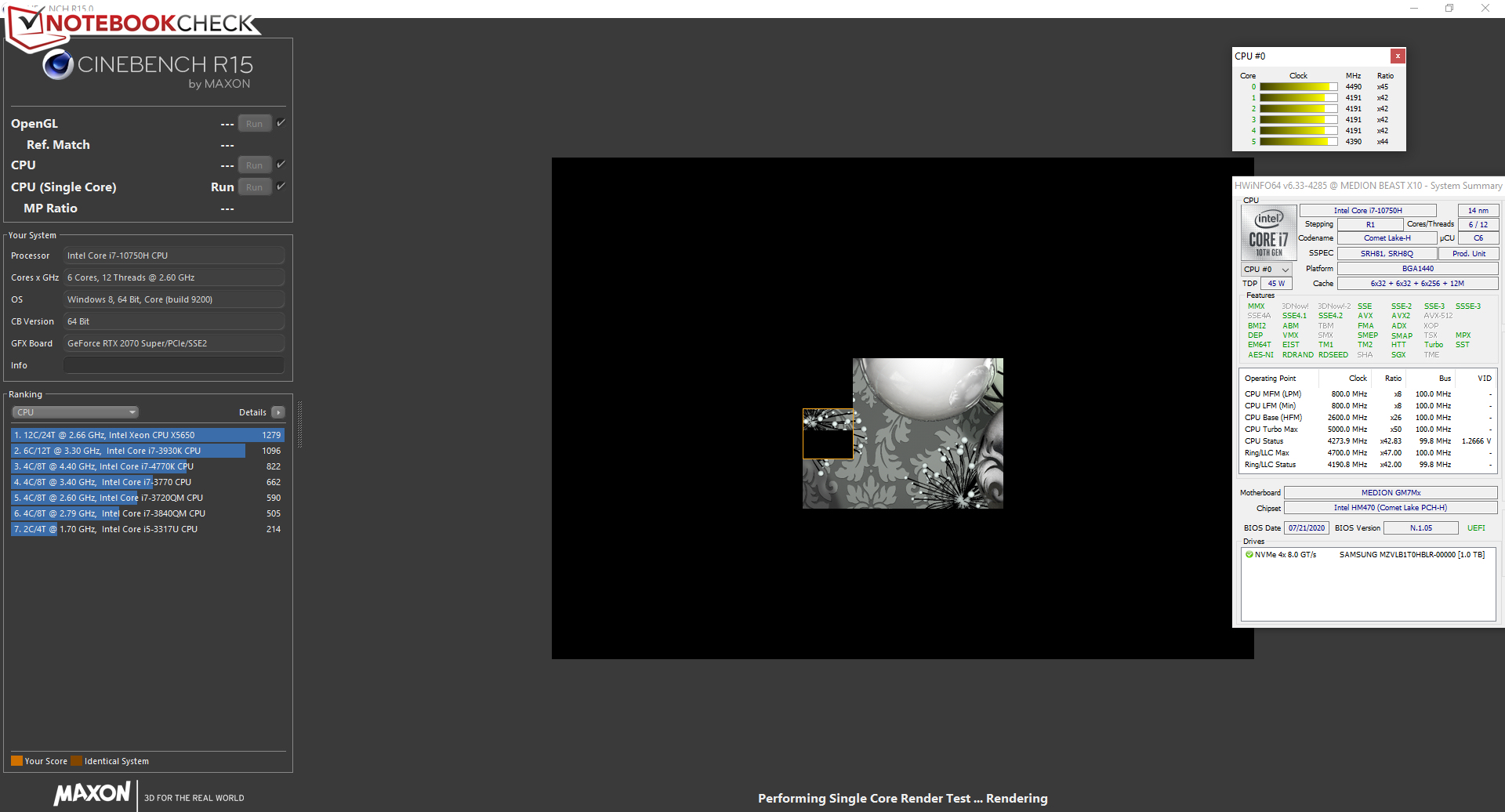Click the Intel Core i7-10750H name in HWiNFO
The image size is (1505, 812).
click(1368, 210)
